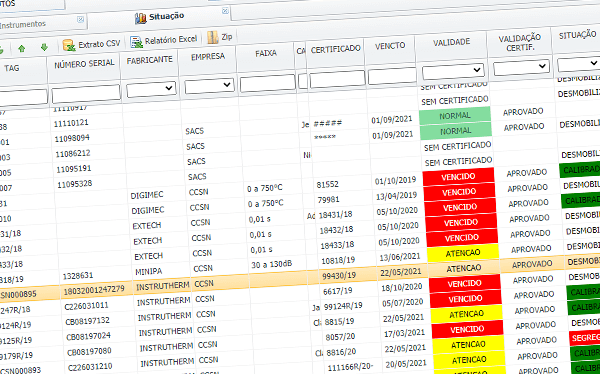
Task: Click certificate 99124R/19 cell
Action: click(343, 306)
